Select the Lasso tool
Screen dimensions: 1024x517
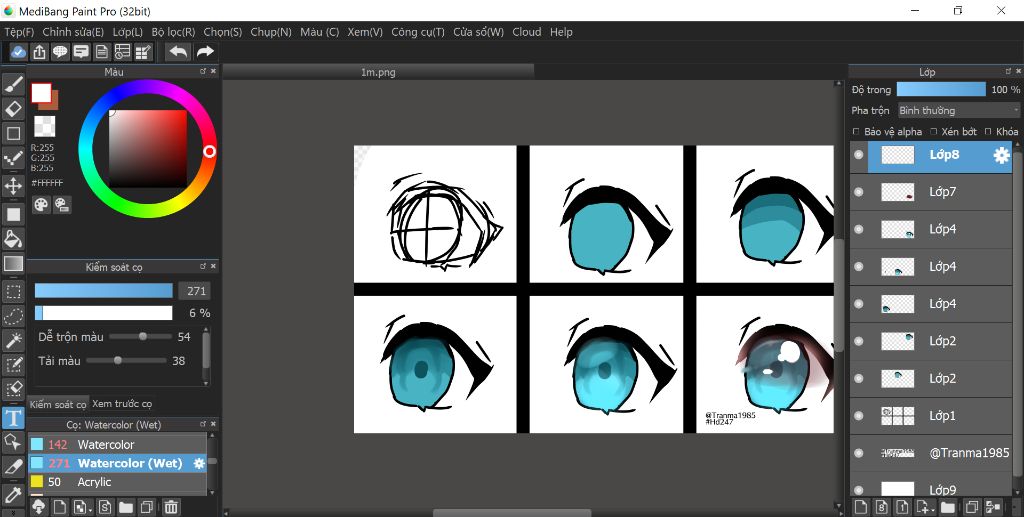click(13, 316)
